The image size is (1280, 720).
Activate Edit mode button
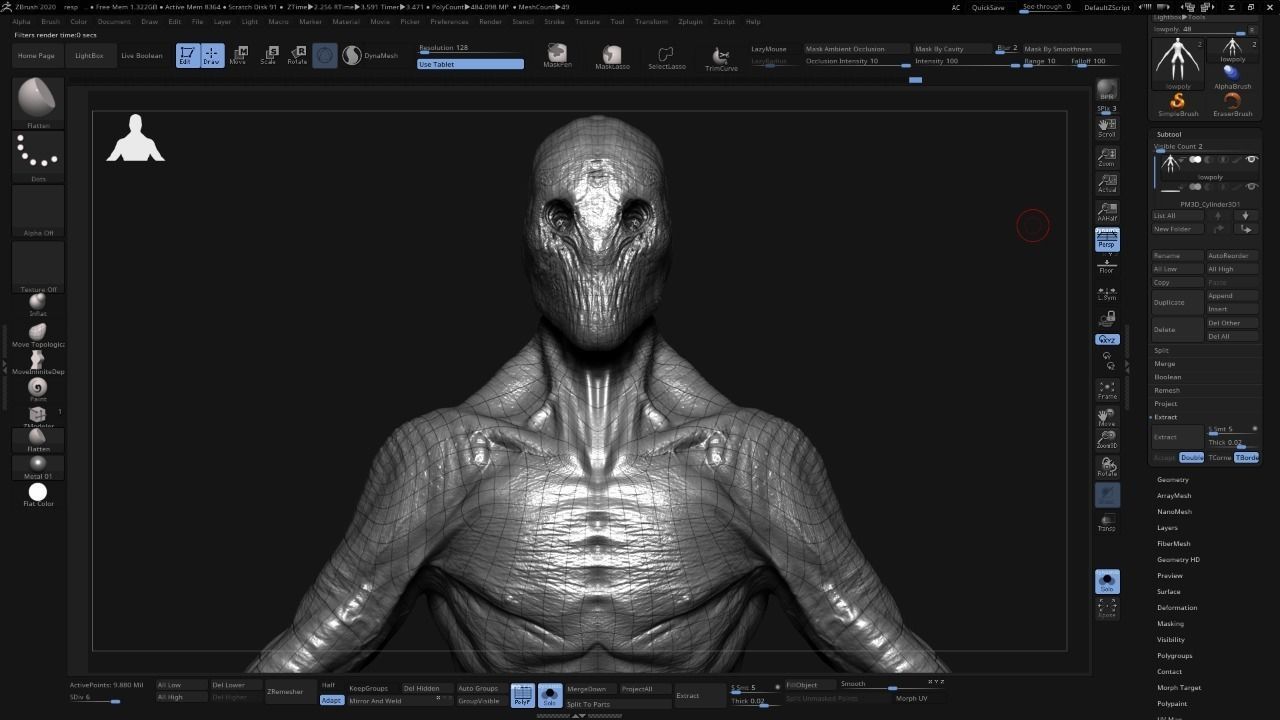[x=186, y=56]
